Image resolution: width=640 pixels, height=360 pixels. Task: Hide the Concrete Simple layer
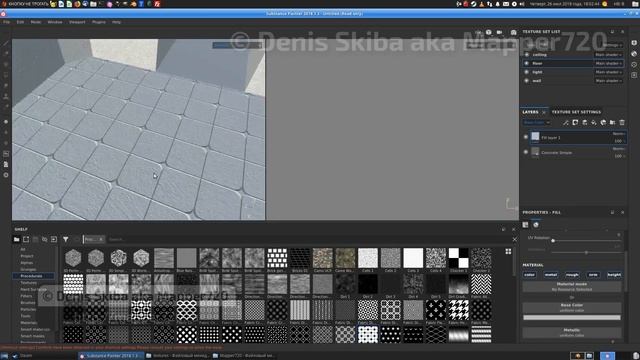click(x=526, y=152)
